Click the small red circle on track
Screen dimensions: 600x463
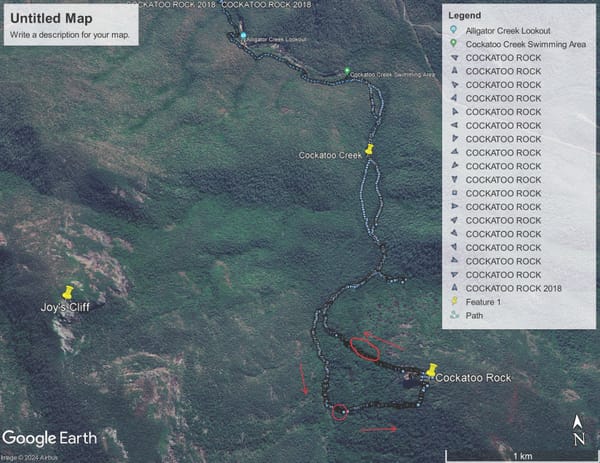[339, 412]
